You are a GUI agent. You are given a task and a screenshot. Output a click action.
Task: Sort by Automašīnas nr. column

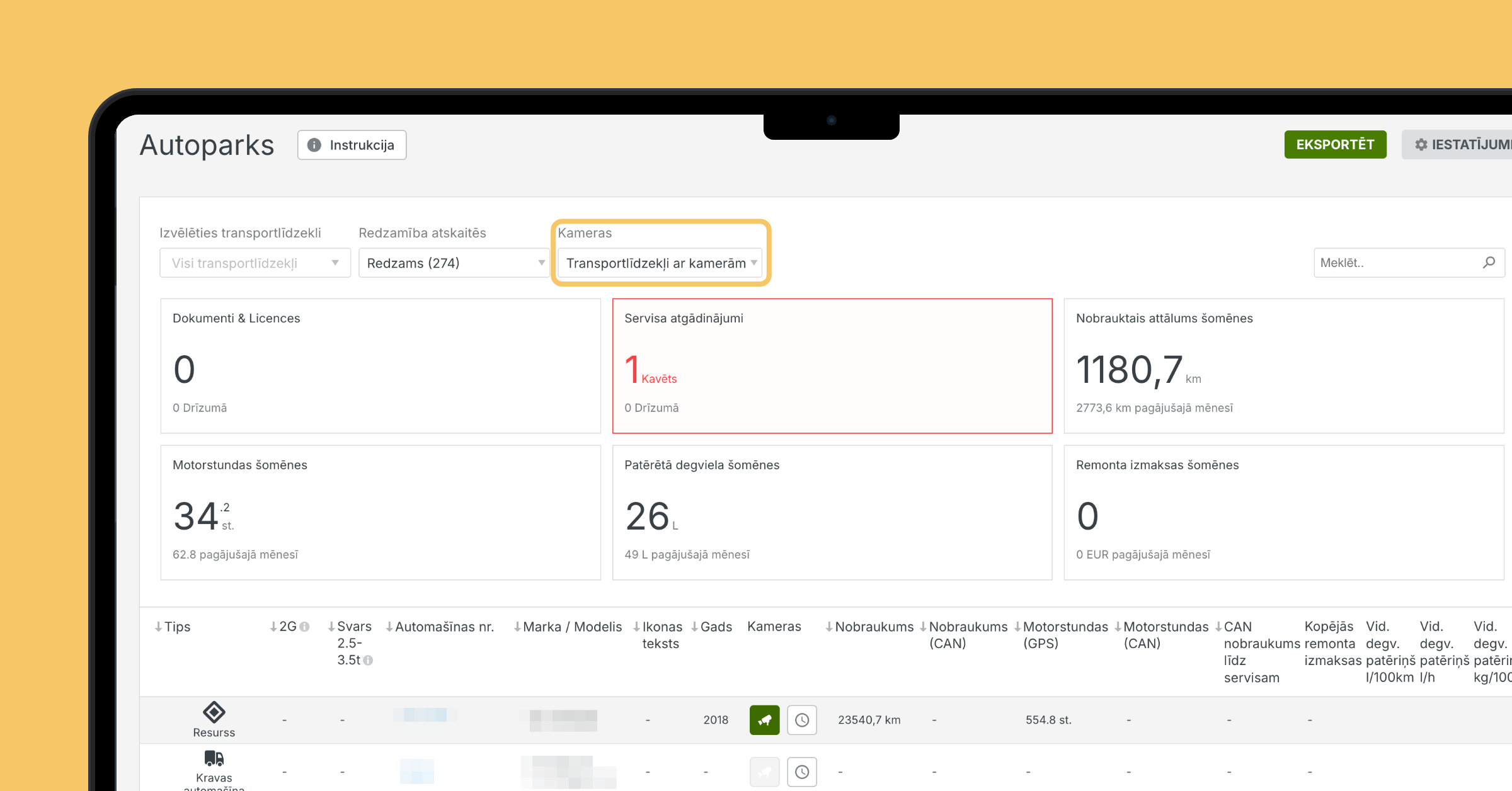[440, 627]
